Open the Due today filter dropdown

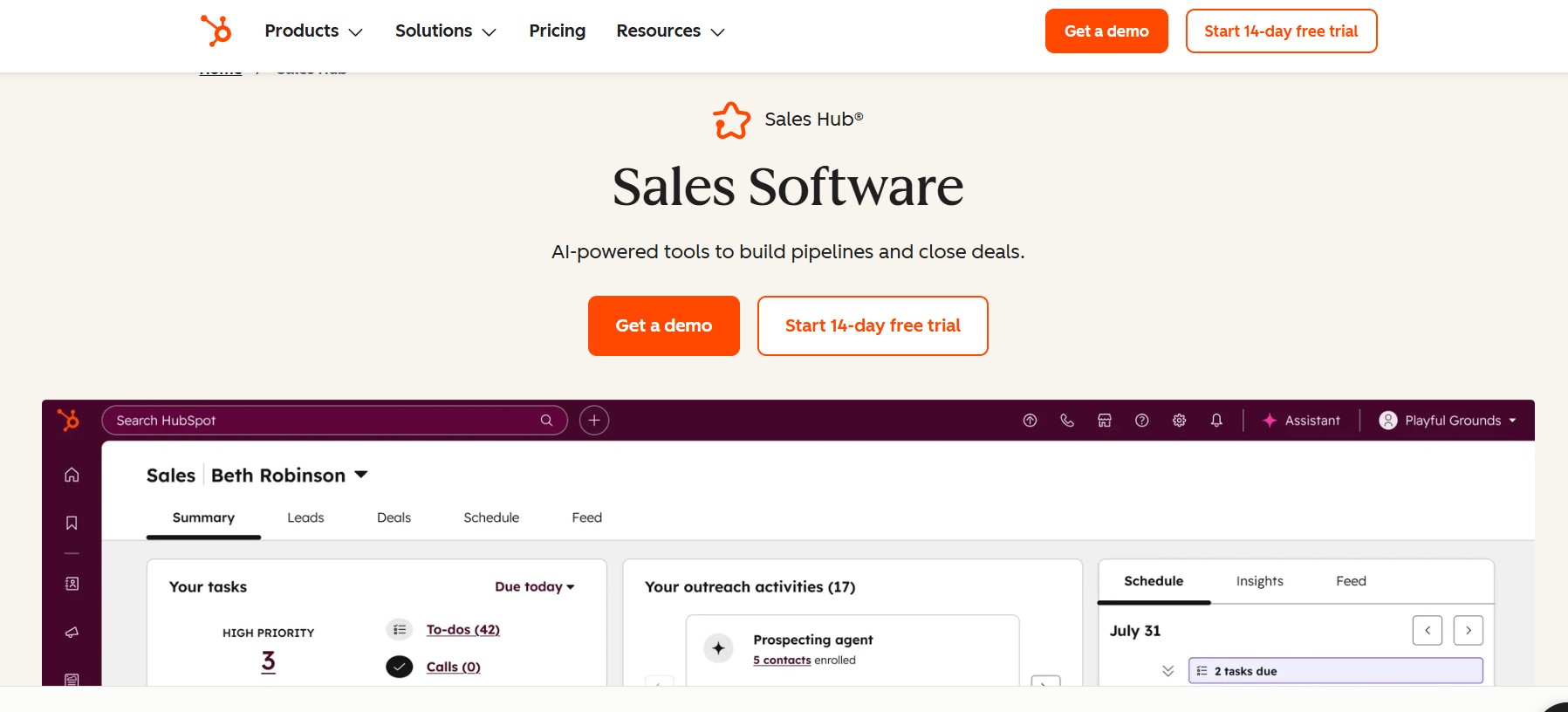[x=534, y=586]
